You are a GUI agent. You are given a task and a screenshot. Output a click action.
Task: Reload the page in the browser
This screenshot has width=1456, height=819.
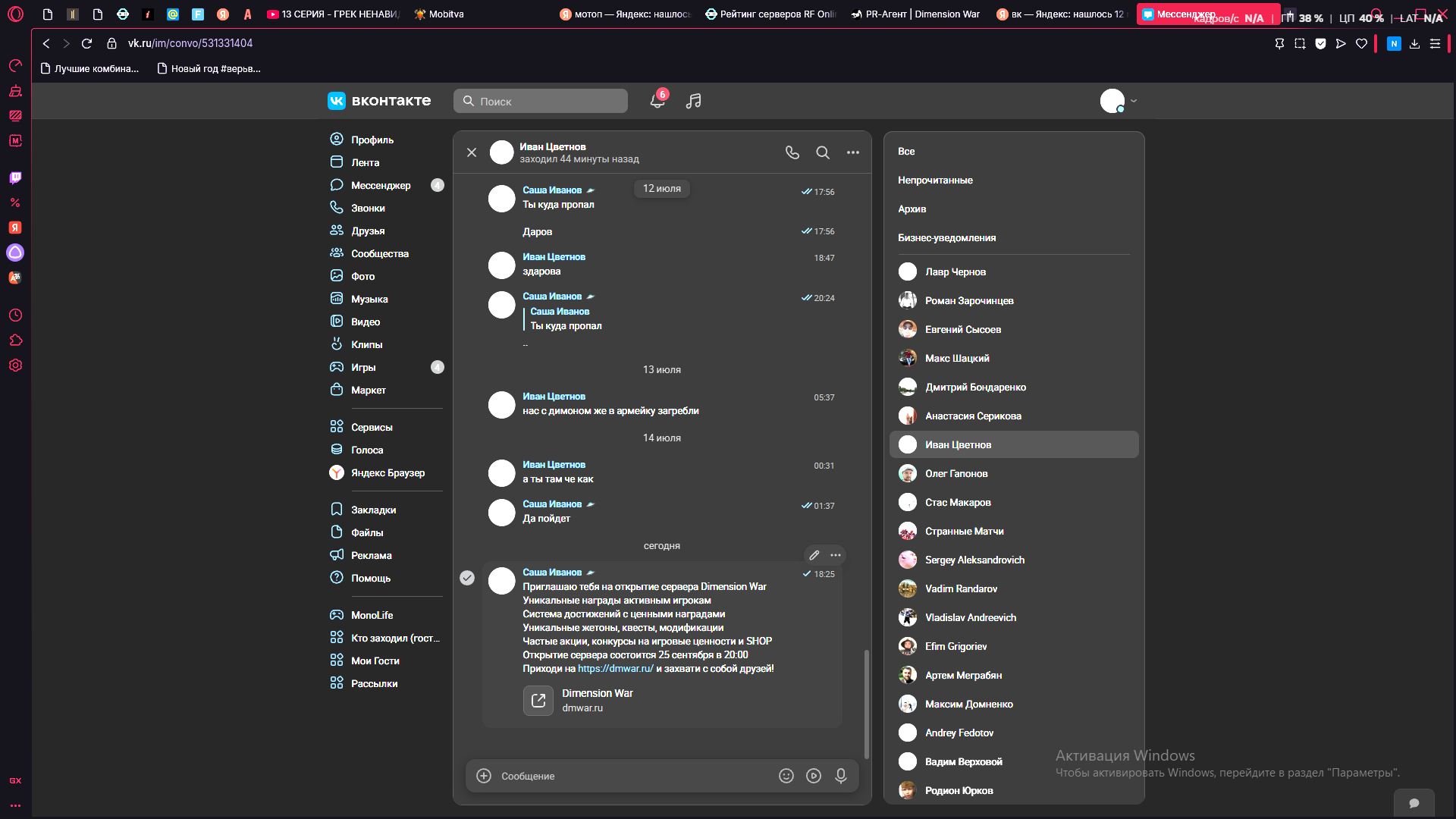pyautogui.click(x=87, y=43)
